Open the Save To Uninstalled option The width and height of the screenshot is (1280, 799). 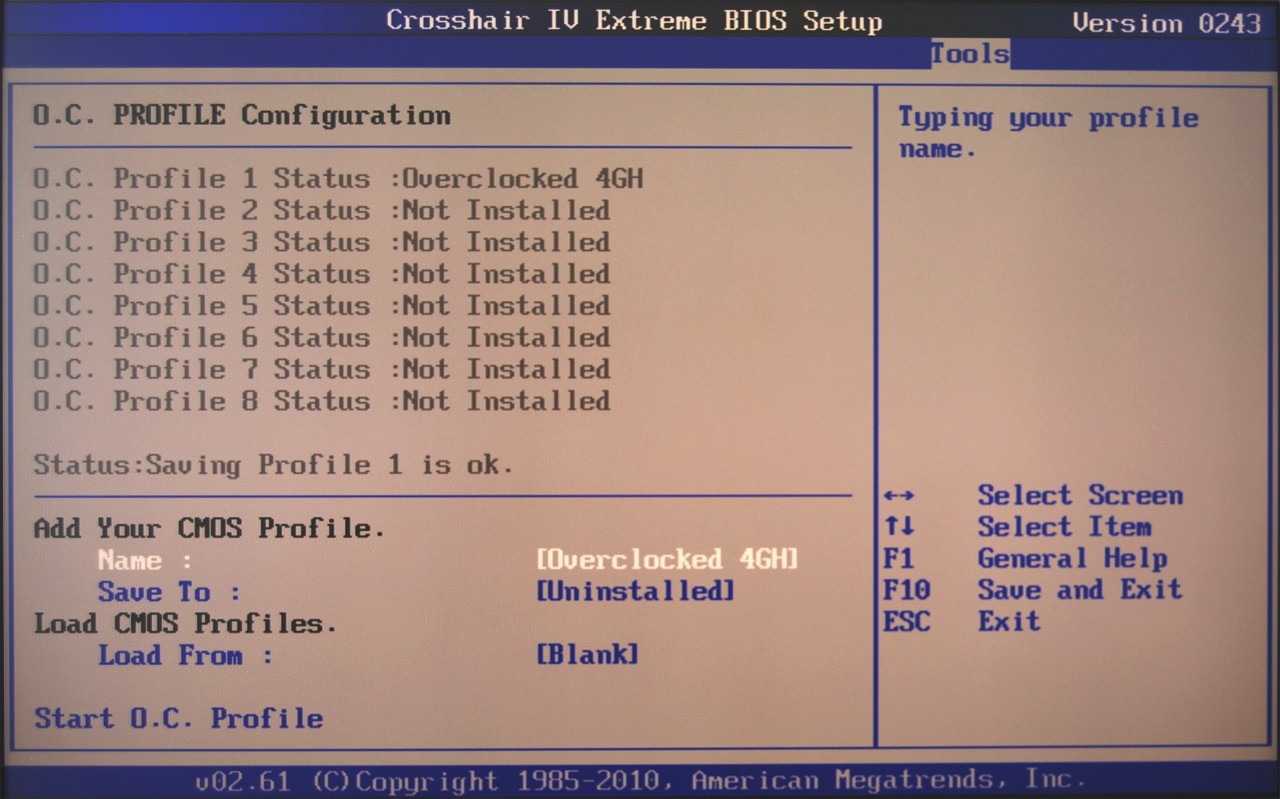click(635, 591)
